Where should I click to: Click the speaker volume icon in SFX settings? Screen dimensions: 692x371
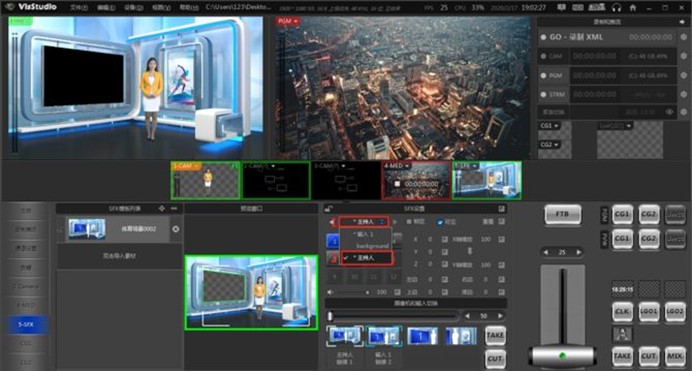pyautogui.click(x=331, y=292)
